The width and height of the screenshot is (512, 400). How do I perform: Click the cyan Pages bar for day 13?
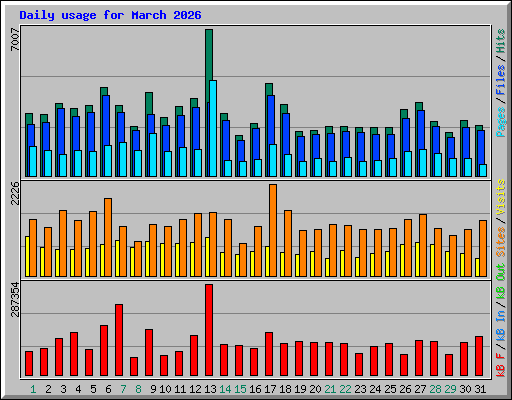click(213, 128)
